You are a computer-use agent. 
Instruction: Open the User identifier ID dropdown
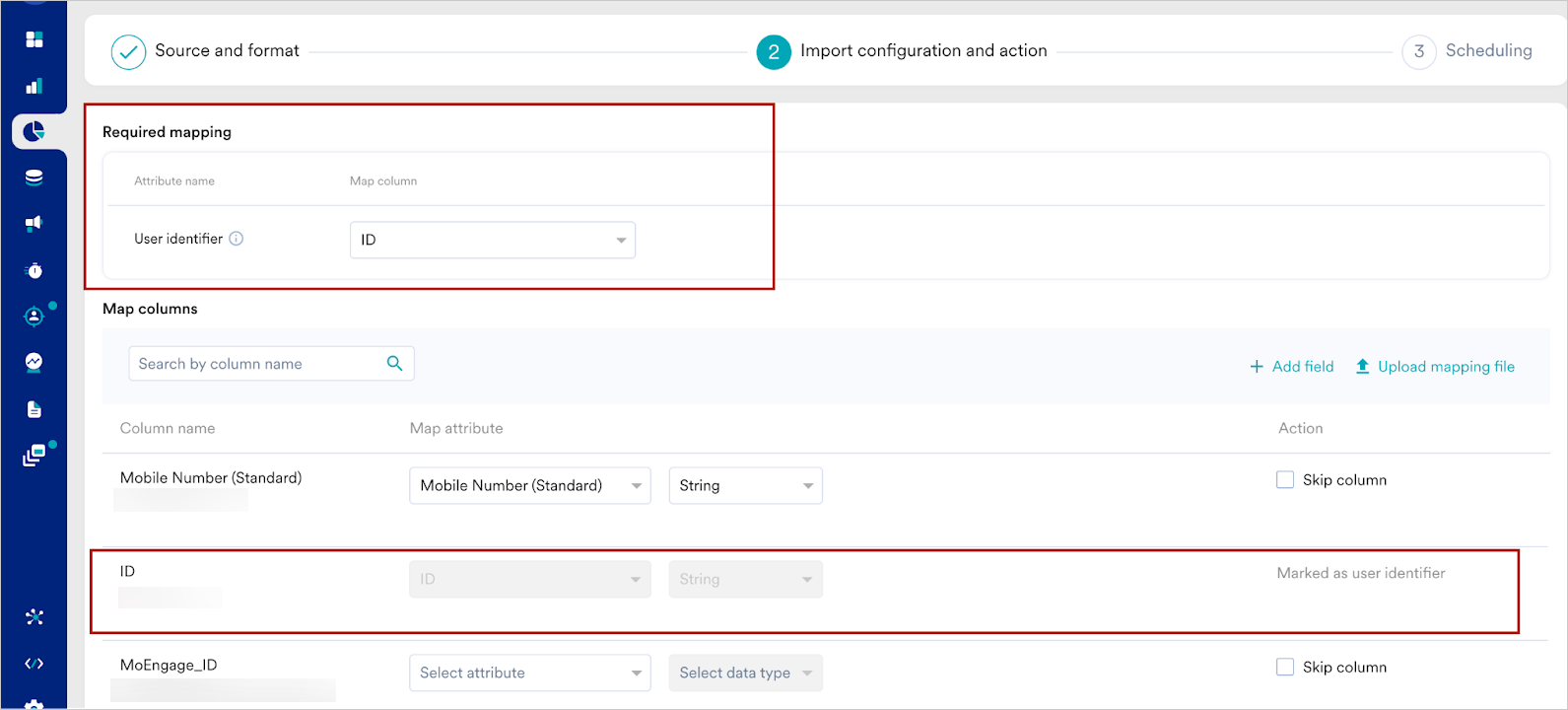[492, 241]
